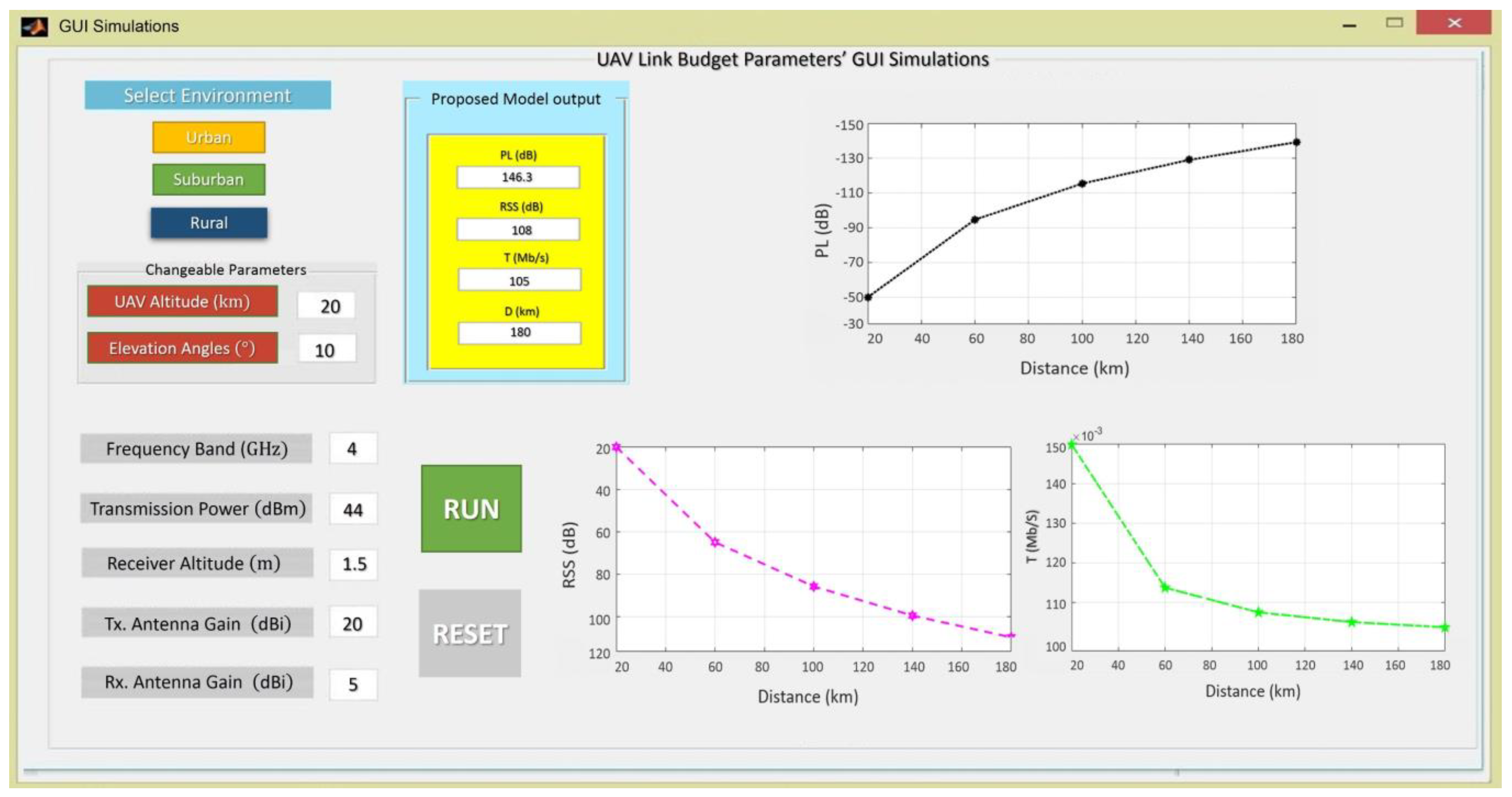Click the D (km) output field
This screenshot has height=797, width=1512.
pyautogui.click(x=519, y=332)
